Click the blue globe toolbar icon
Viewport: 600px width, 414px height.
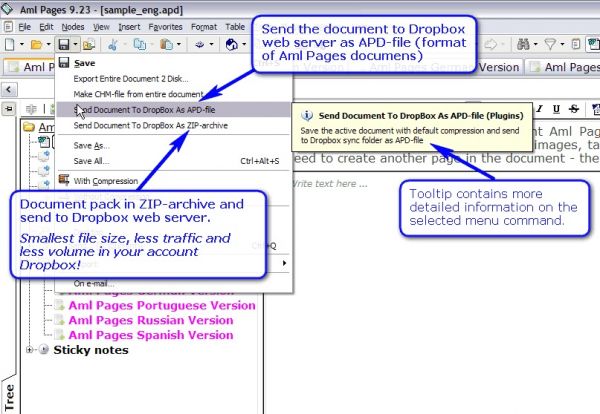pos(232,44)
